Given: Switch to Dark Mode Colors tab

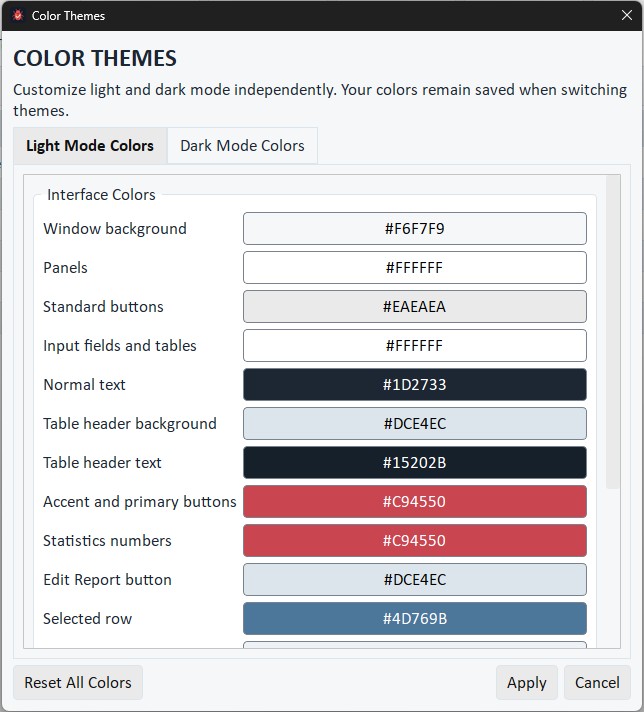Looking at the screenshot, I should click(x=242, y=146).
